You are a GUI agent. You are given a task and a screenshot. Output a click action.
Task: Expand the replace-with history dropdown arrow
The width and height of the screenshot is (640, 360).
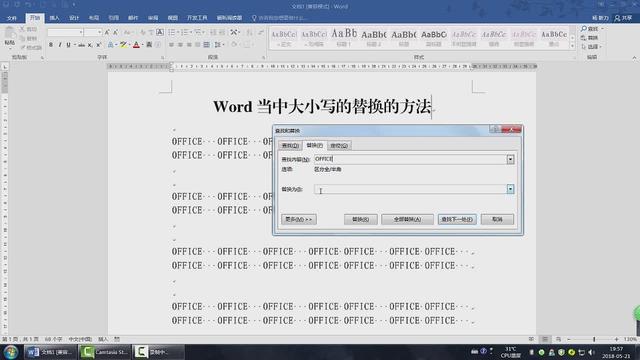[510, 189]
